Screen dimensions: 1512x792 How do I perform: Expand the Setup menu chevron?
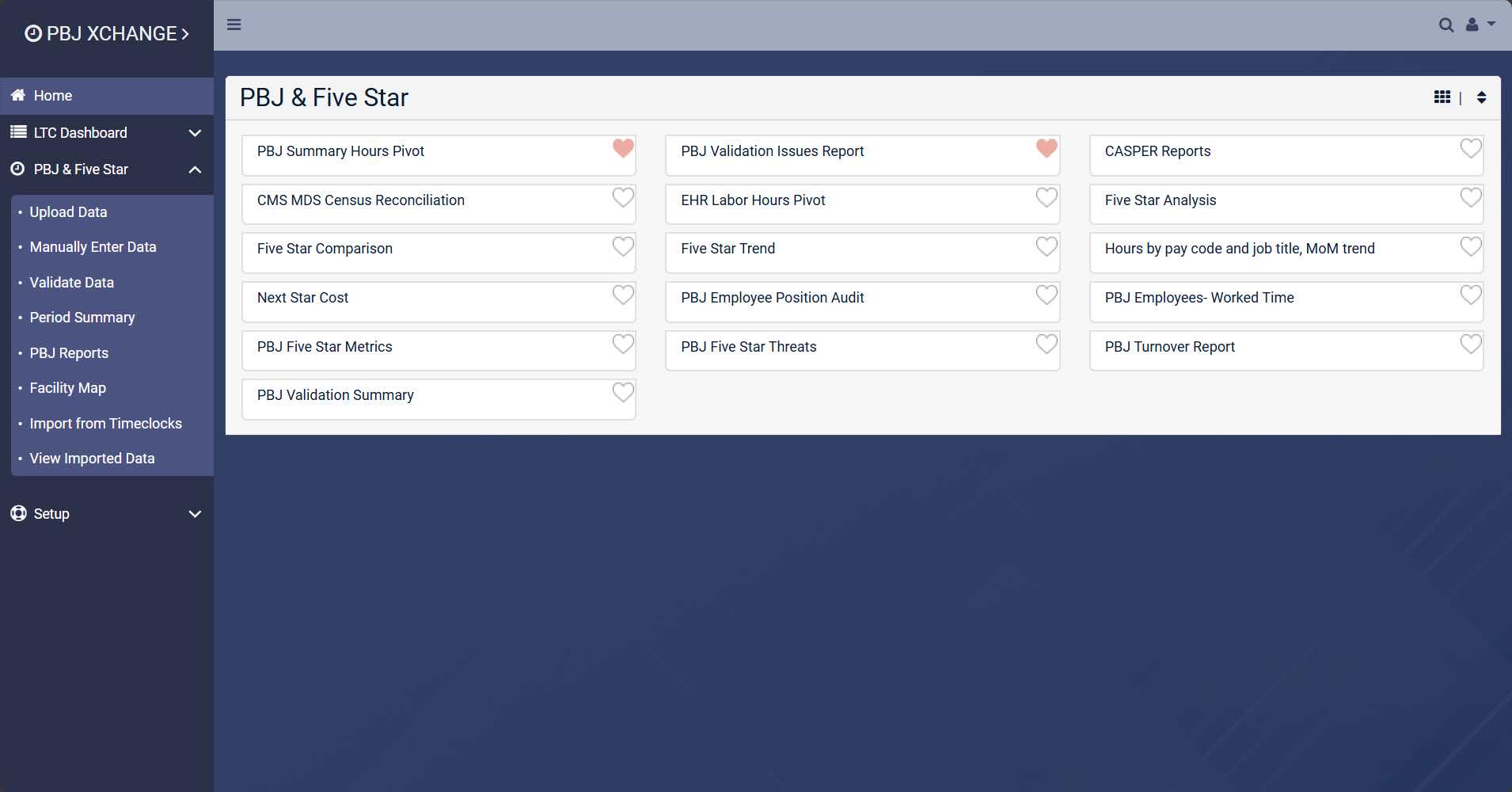tap(195, 514)
